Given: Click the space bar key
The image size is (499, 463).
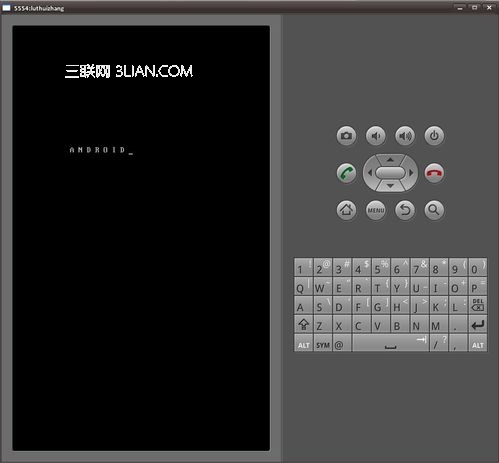Looking at the screenshot, I should pos(390,343).
